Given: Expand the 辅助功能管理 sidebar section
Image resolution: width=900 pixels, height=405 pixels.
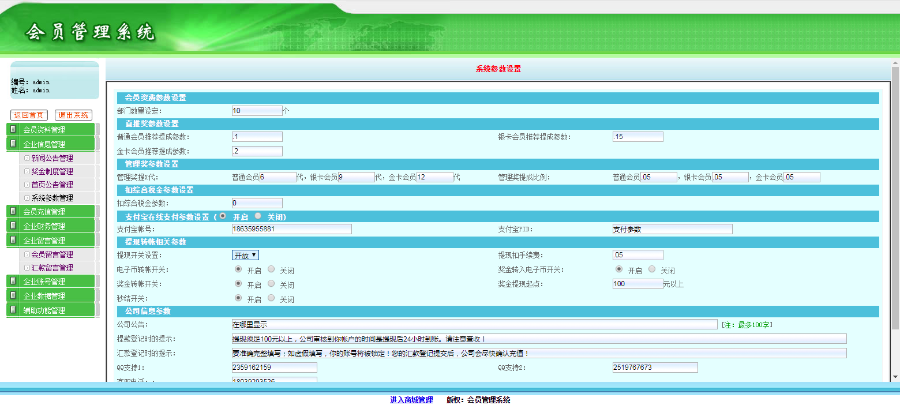Looking at the screenshot, I should 51,310.
